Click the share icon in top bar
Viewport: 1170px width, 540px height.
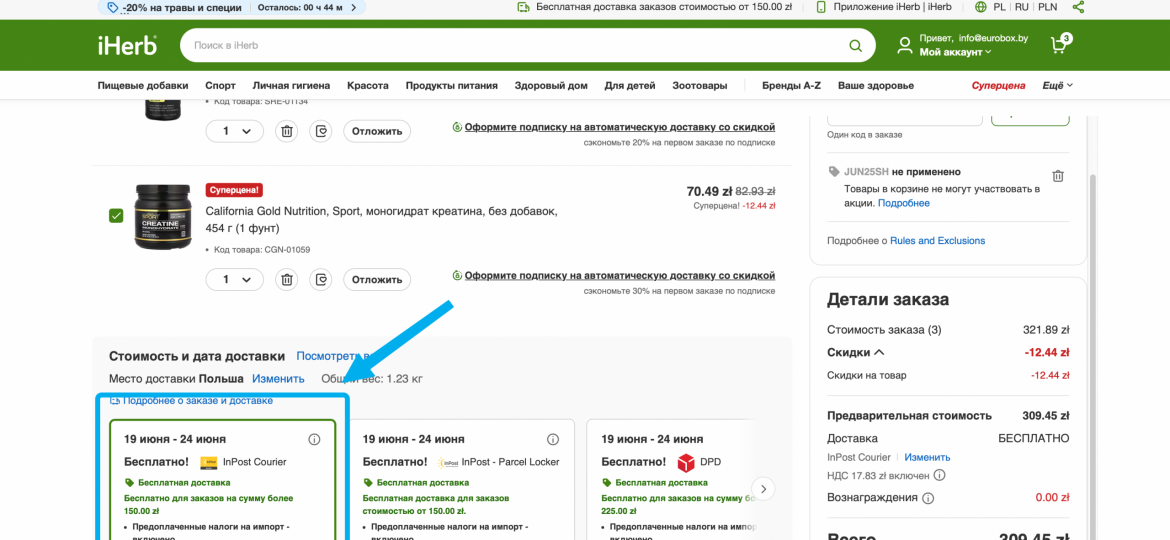(x=1077, y=7)
